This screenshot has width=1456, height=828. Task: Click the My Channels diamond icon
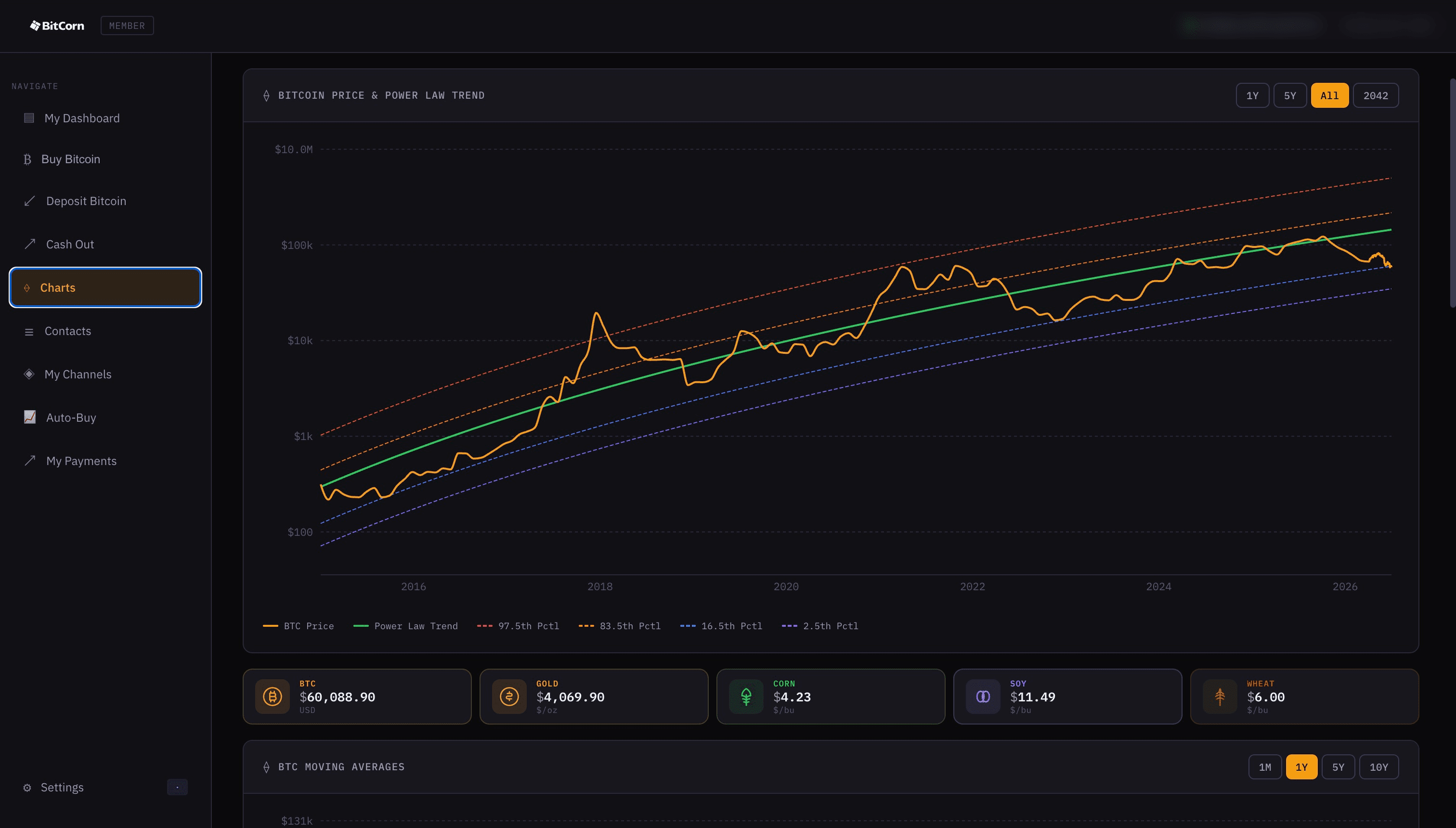(29, 374)
